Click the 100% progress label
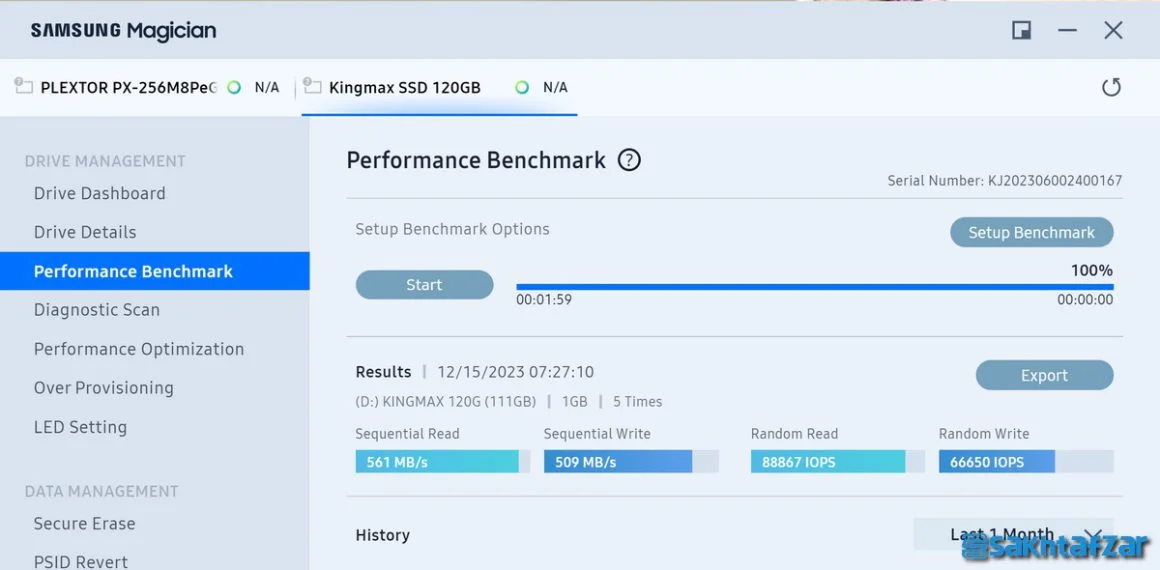The height and width of the screenshot is (570, 1160). tap(1092, 270)
